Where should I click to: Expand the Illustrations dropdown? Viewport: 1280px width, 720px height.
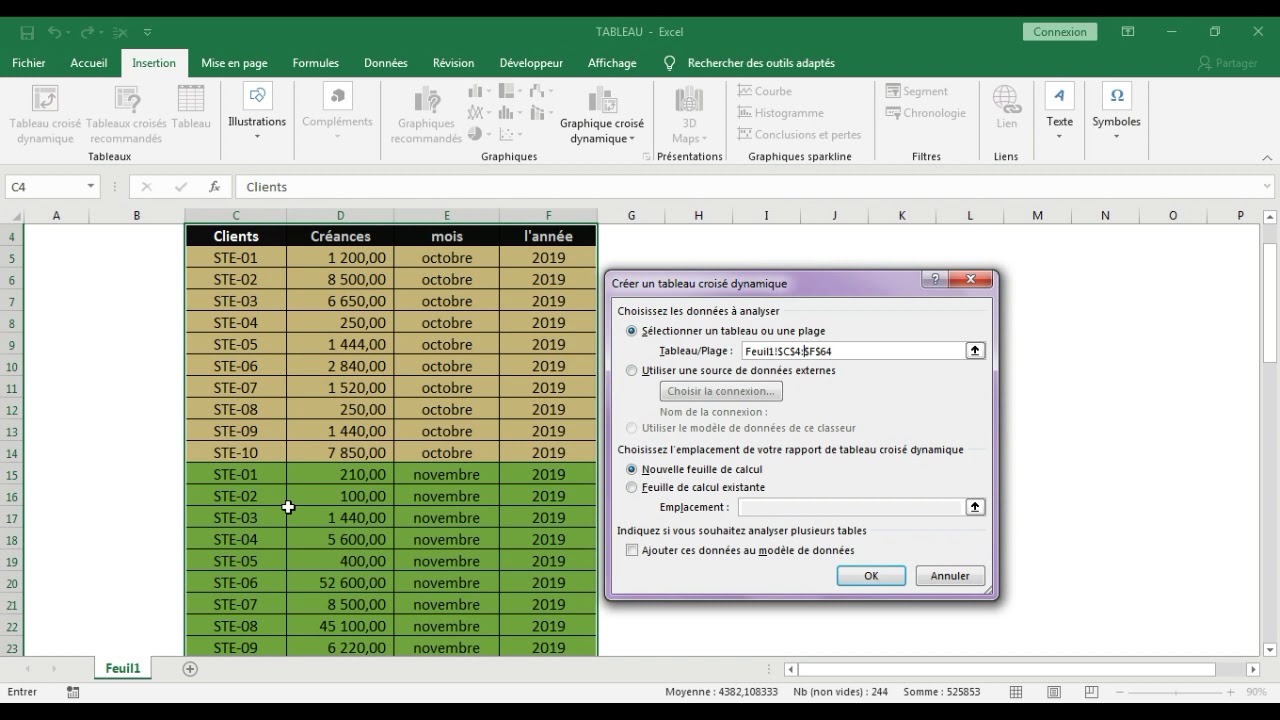(257, 135)
